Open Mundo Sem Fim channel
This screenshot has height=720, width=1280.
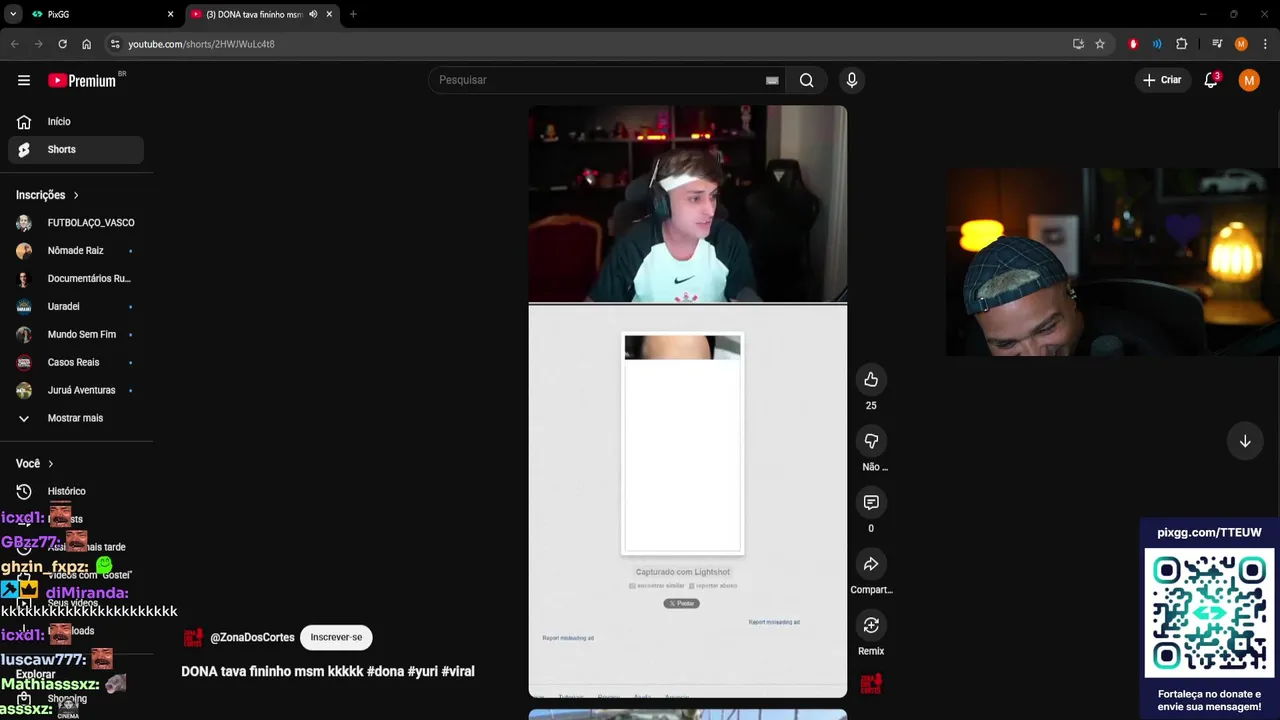(x=76, y=335)
